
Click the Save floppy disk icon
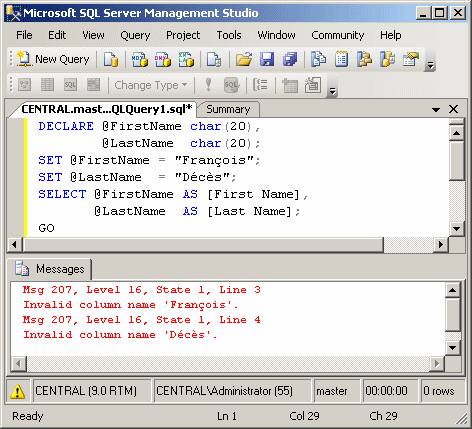tap(267, 59)
